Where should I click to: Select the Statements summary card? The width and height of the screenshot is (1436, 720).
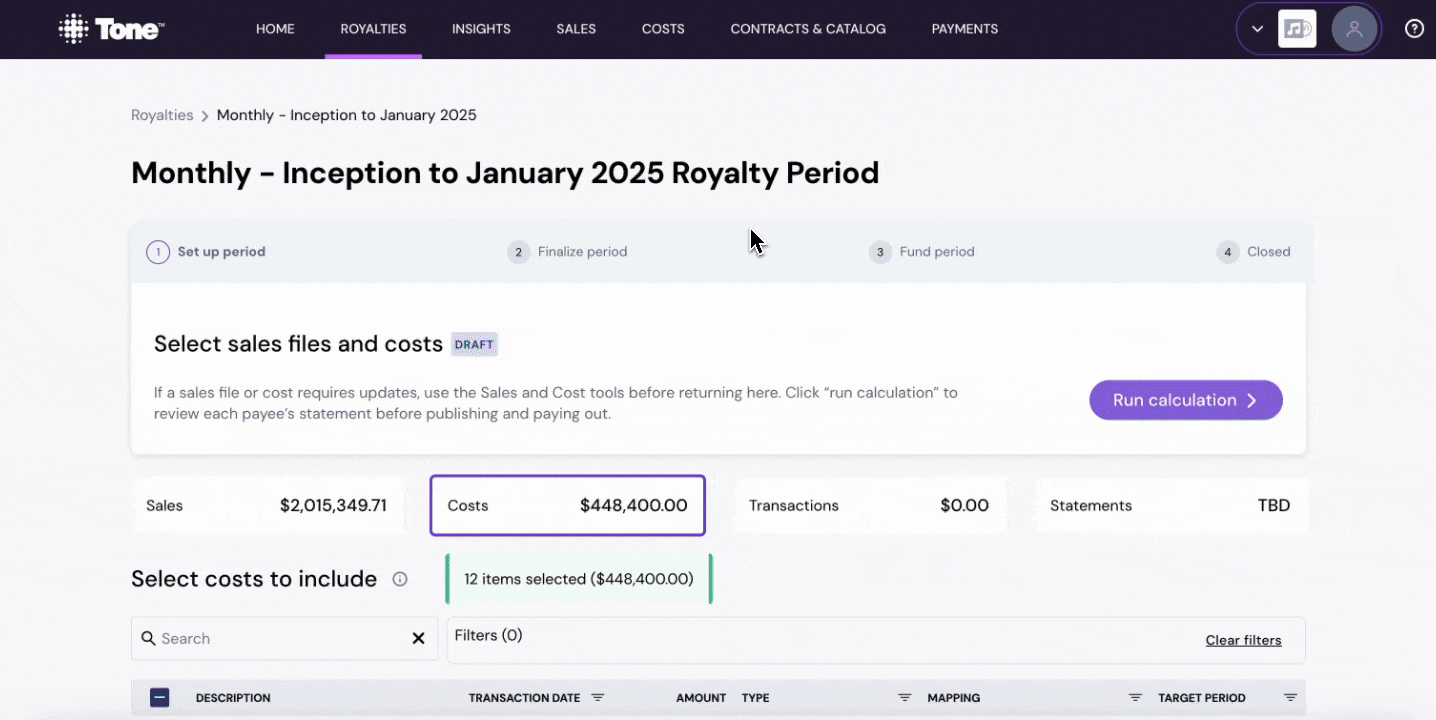(1171, 505)
